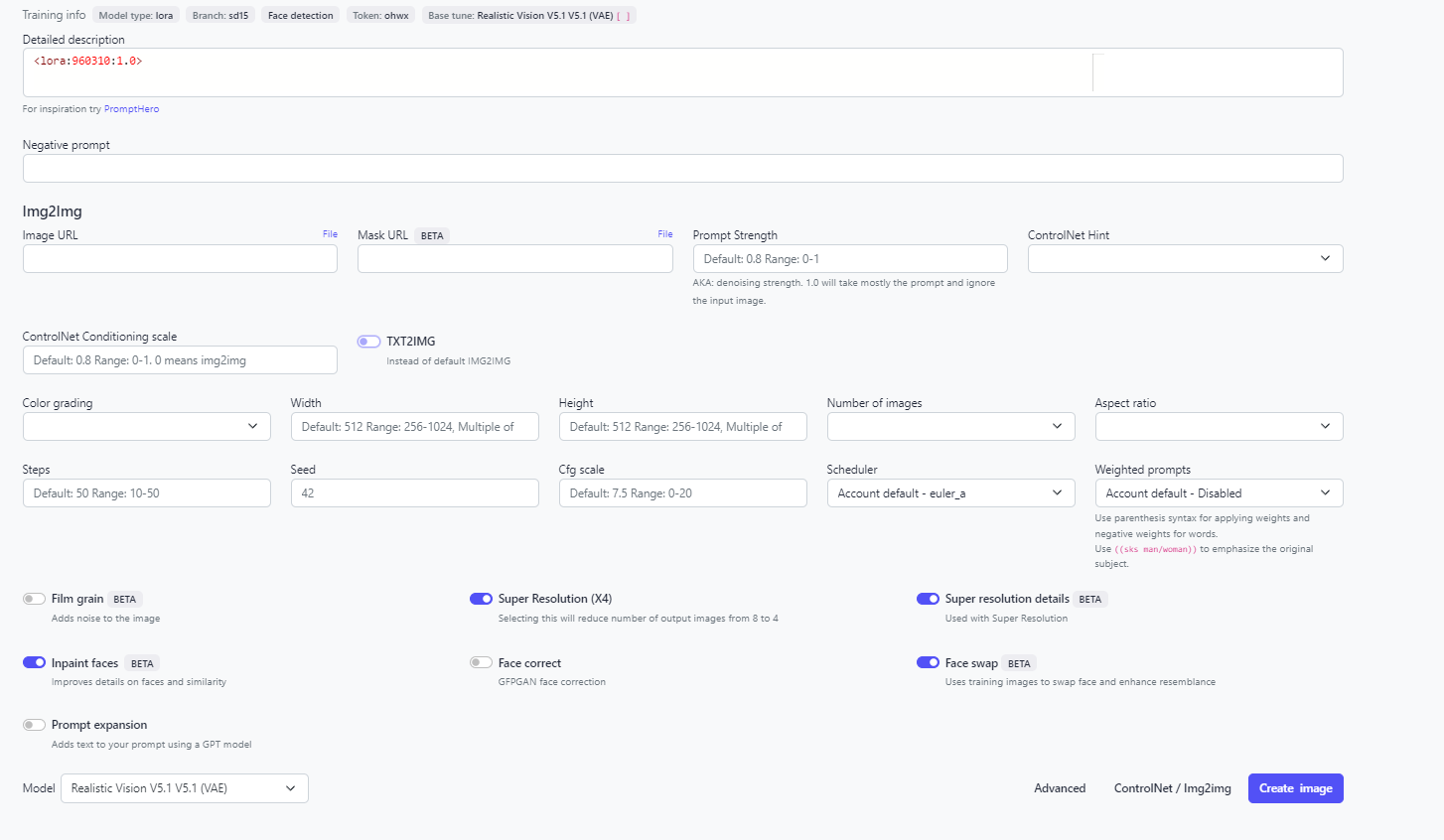Open the ControlNet Hint dropdown
The width and height of the screenshot is (1444, 840).
1185,259
